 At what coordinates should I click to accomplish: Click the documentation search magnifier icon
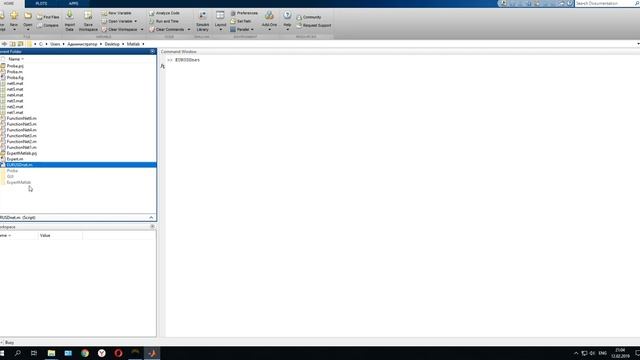(636, 3)
